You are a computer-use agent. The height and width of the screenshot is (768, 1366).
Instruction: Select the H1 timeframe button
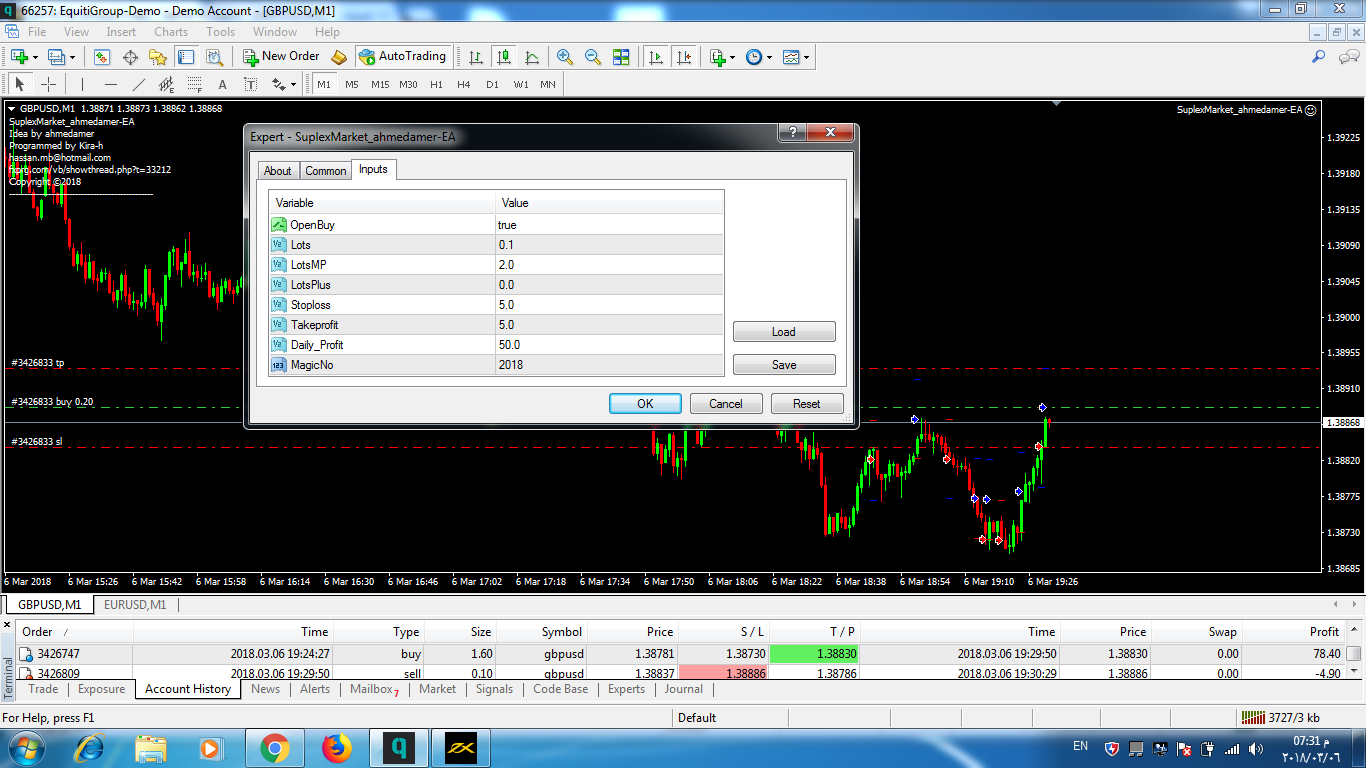point(436,84)
